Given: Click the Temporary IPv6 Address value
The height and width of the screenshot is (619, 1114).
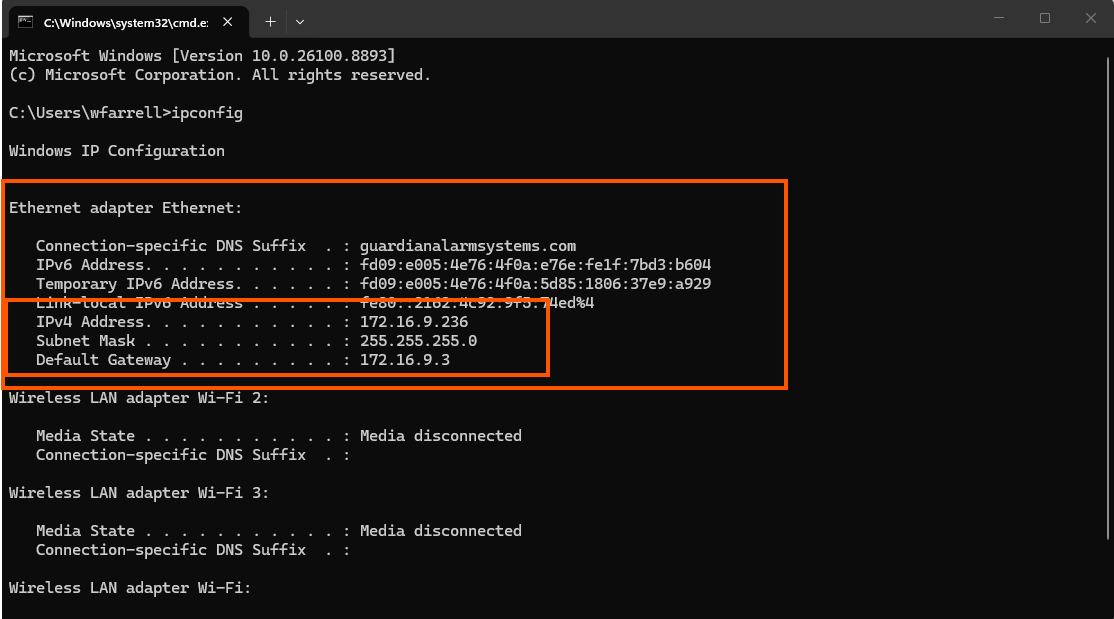Looking at the screenshot, I should point(535,284).
